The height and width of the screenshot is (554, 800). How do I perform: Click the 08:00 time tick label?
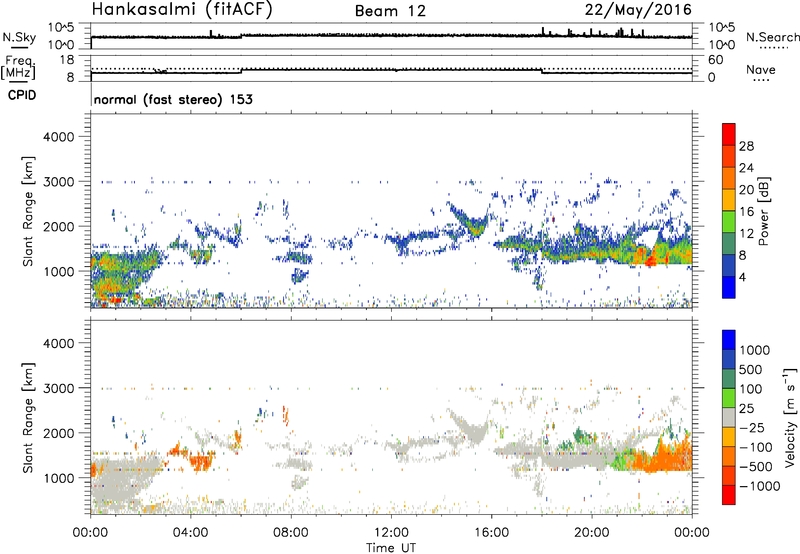(291, 533)
